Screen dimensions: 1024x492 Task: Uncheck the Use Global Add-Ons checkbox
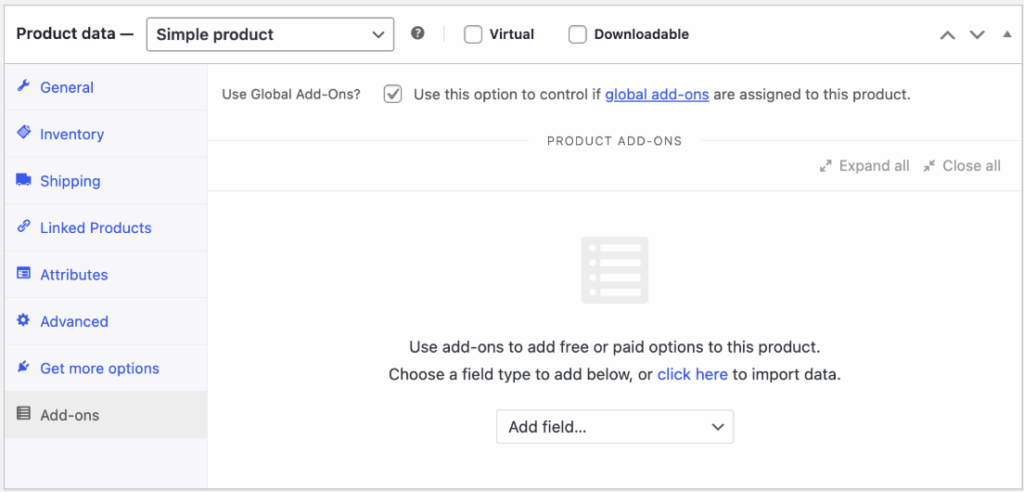tap(393, 95)
